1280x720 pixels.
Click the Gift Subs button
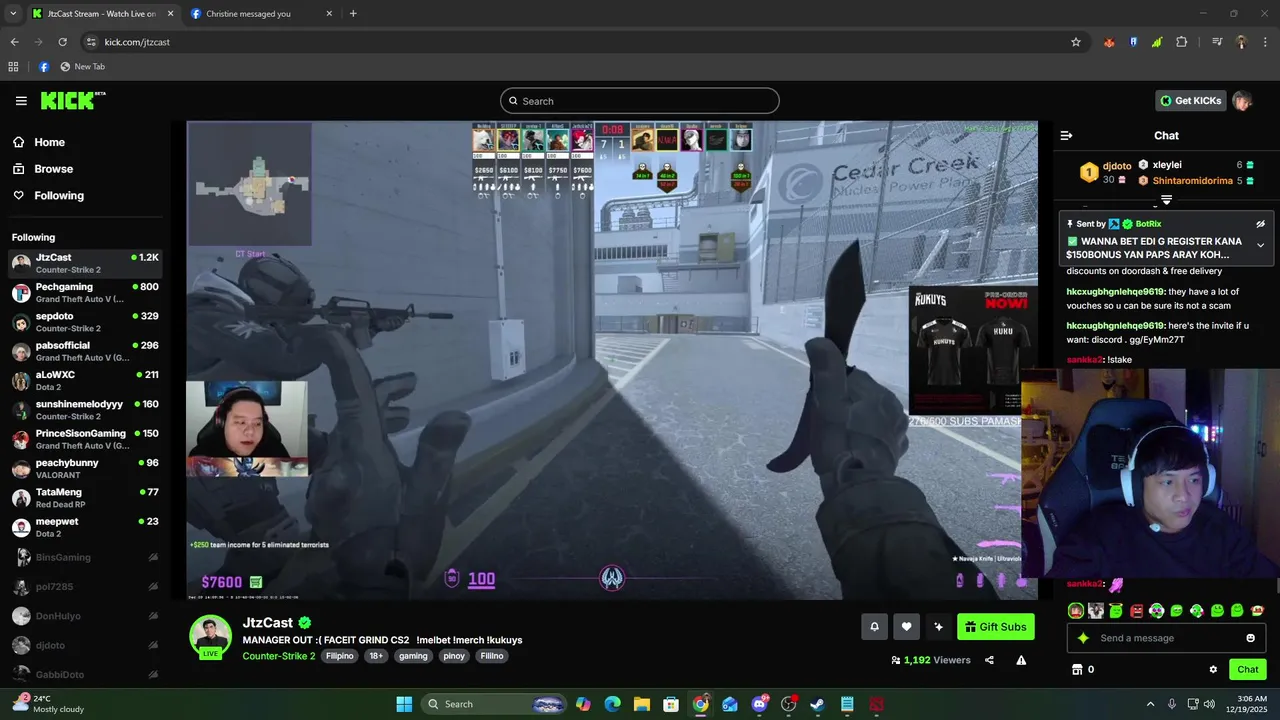pos(995,627)
